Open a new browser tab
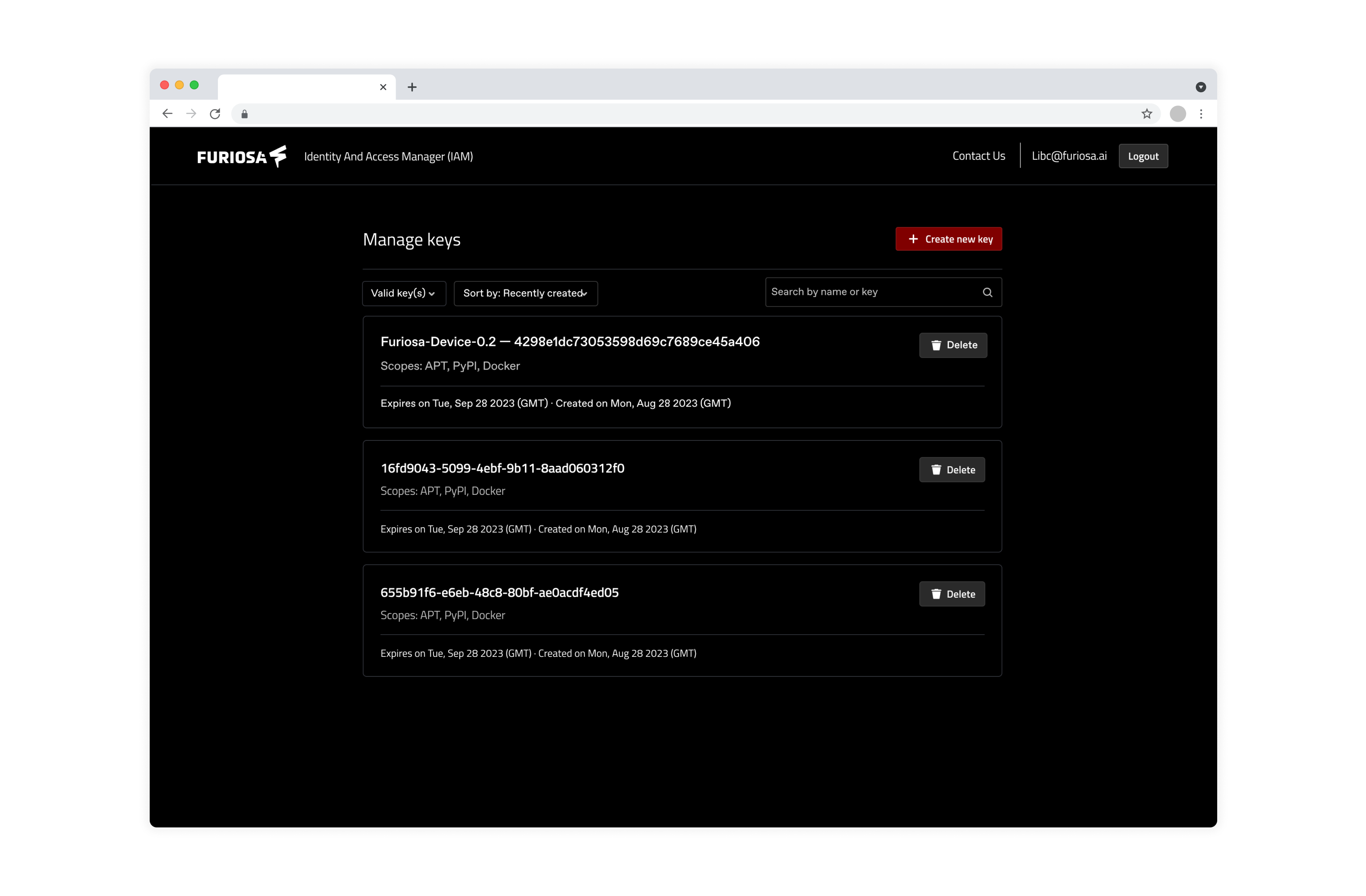This screenshot has height=896, width=1366. [412, 87]
